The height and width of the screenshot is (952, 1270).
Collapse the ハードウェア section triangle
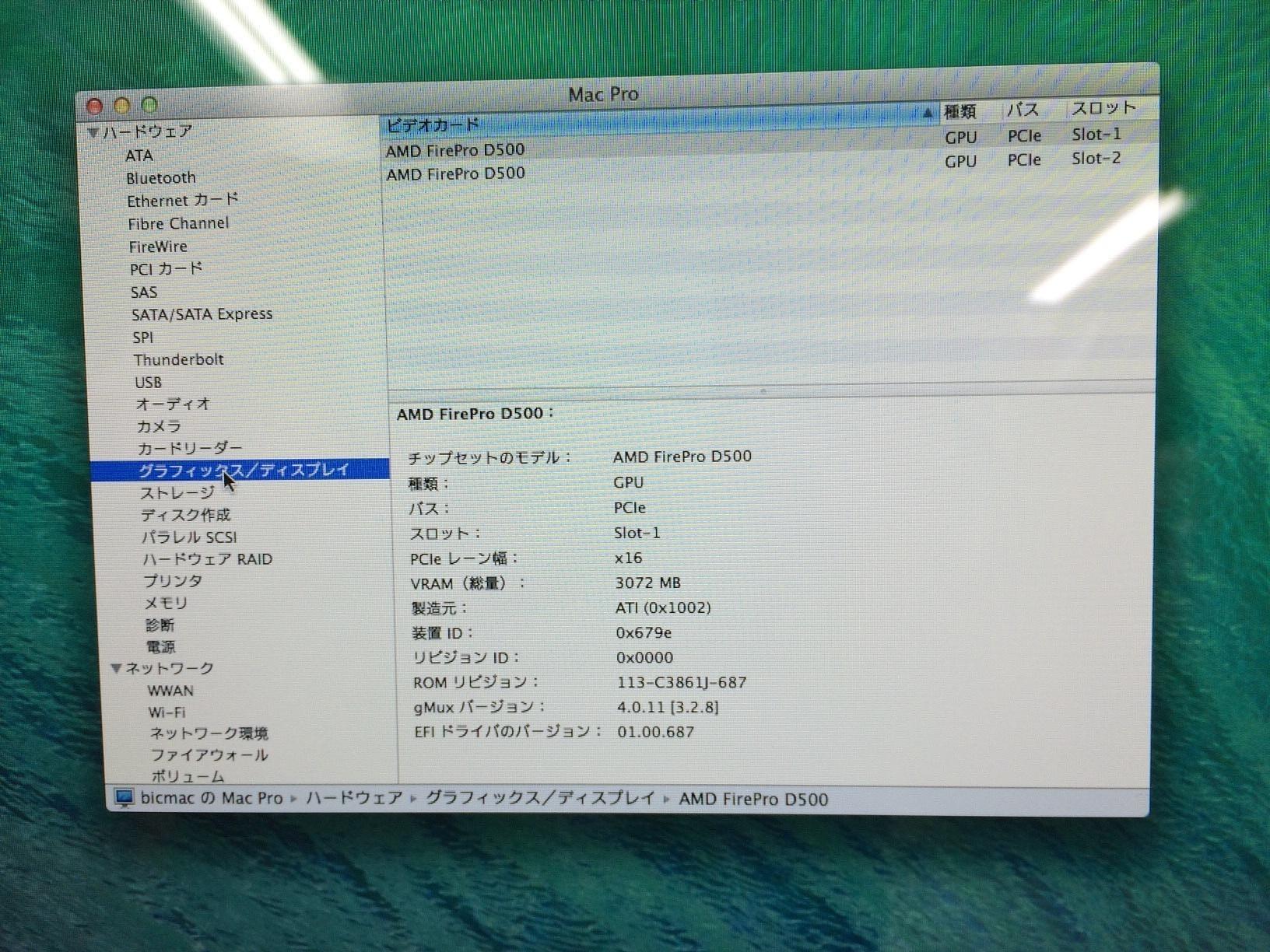tap(93, 133)
